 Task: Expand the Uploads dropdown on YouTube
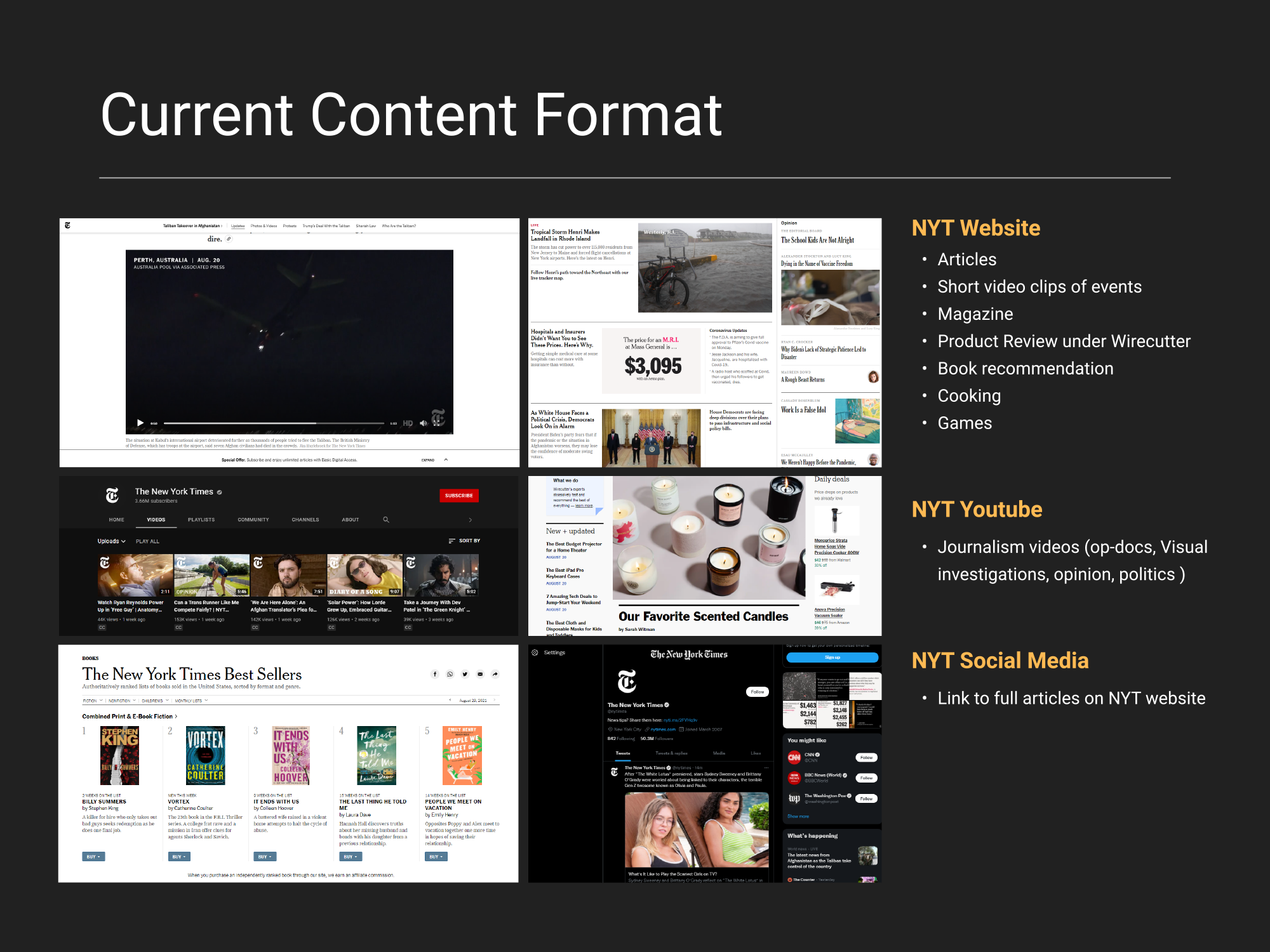[x=111, y=541]
